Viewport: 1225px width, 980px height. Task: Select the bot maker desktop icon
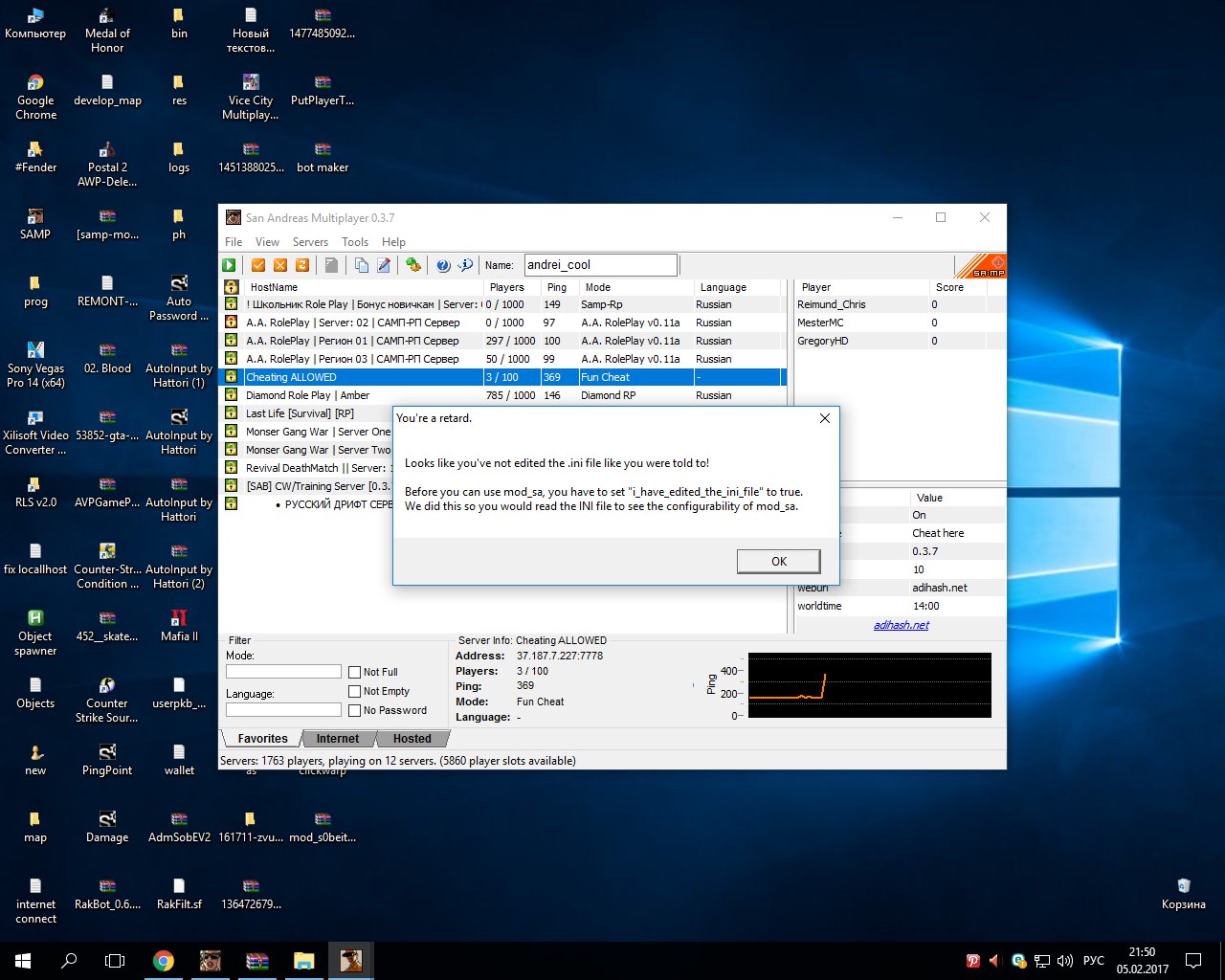(x=323, y=158)
